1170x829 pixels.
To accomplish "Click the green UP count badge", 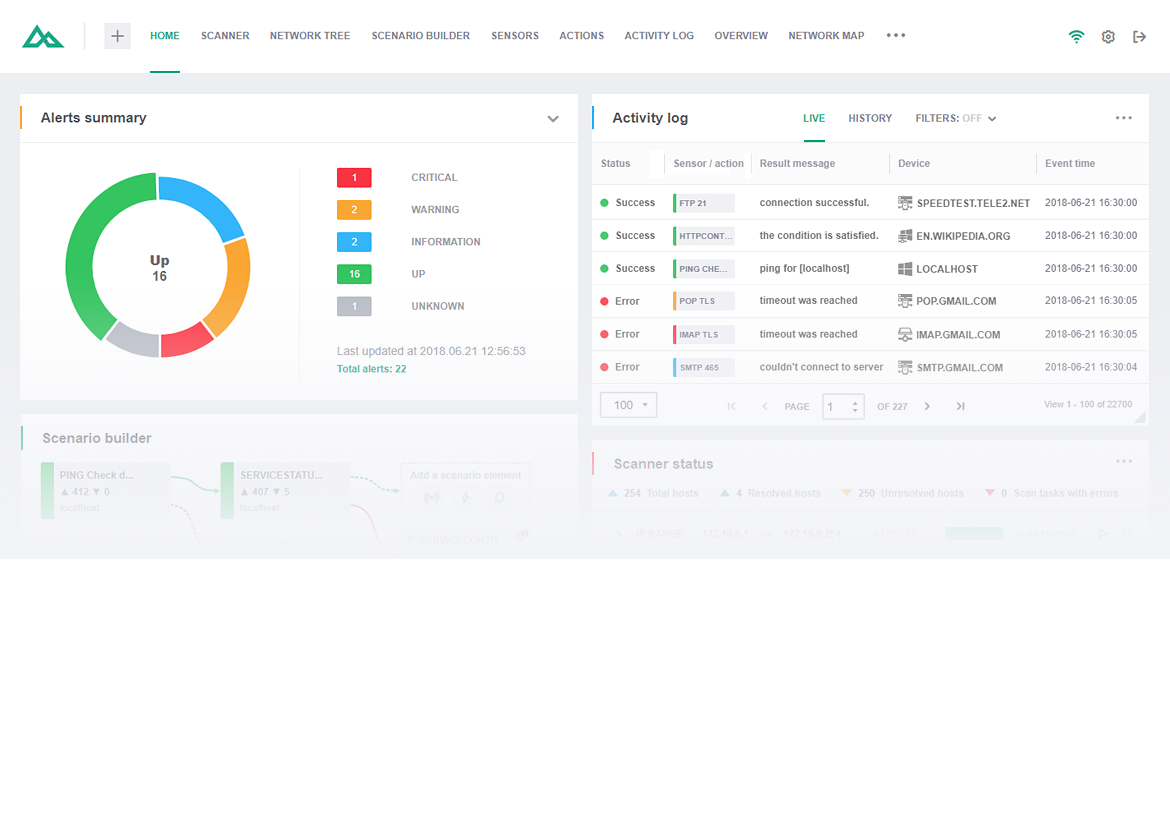I will tap(354, 274).
